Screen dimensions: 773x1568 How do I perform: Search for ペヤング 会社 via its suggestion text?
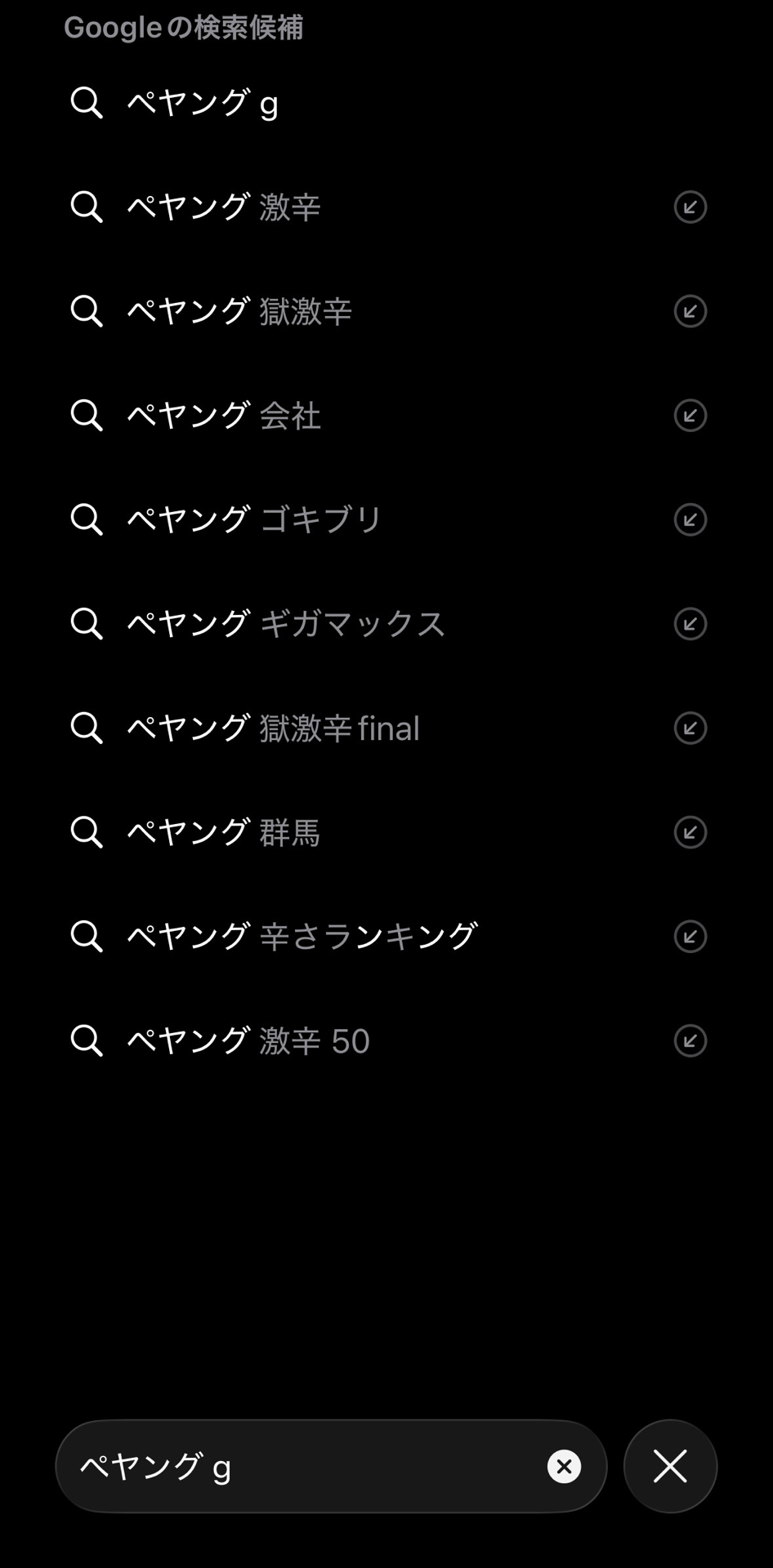(224, 416)
